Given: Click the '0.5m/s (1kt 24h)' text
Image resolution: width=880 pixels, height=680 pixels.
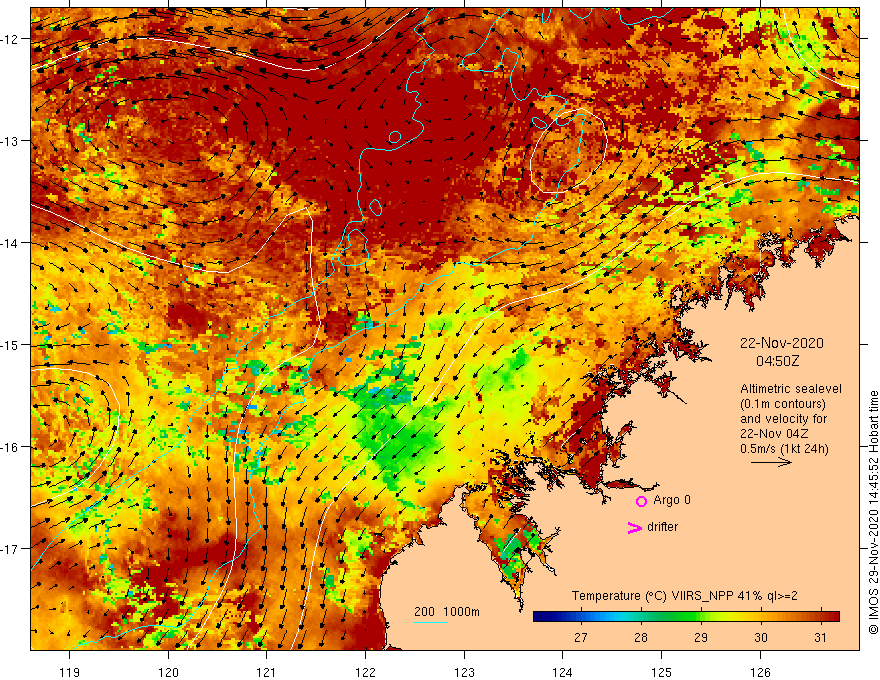Looking at the screenshot, I should [x=784, y=449].
